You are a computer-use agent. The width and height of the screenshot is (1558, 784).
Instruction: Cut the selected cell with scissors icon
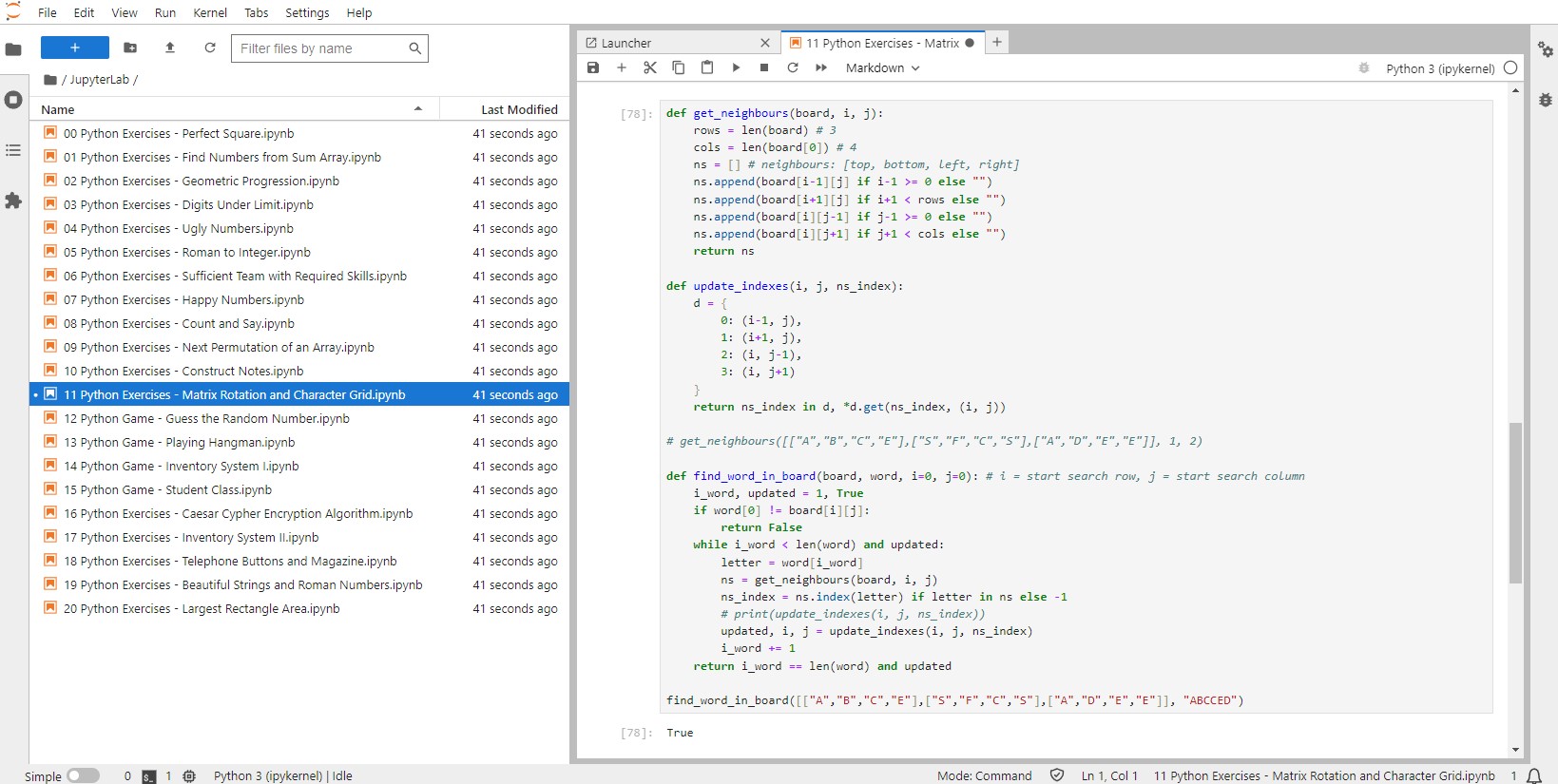(x=650, y=67)
